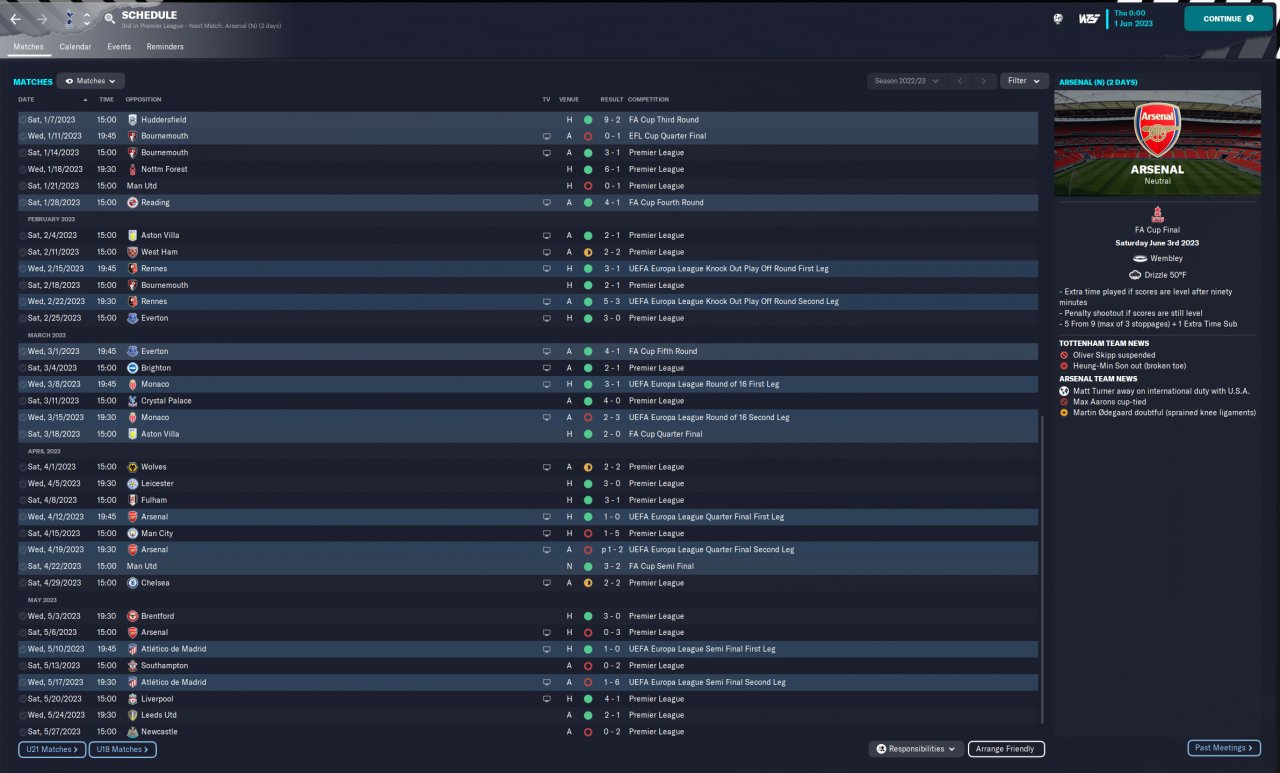Click the West Ham club badge
The width and height of the screenshot is (1280, 773).
(x=132, y=252)
